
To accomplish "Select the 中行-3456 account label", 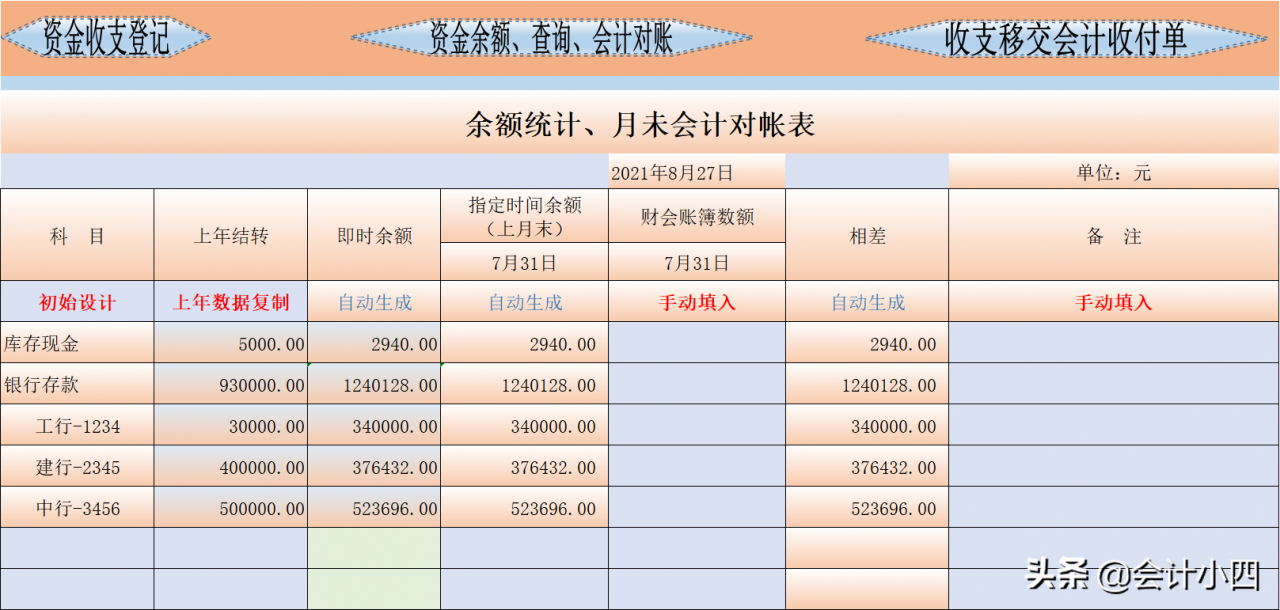I will pos(75,507).
